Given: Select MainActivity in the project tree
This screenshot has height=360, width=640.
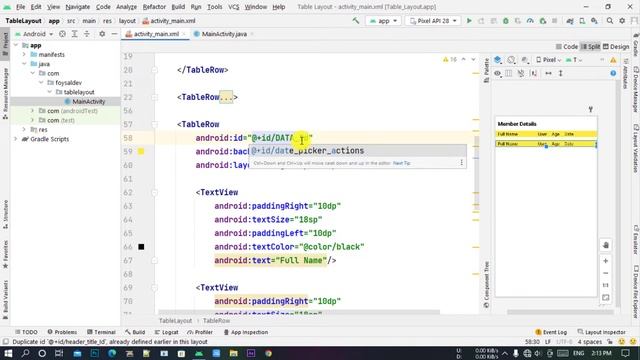Looking at the screenshot, I should pyautogui.click(x=89, y=102).
